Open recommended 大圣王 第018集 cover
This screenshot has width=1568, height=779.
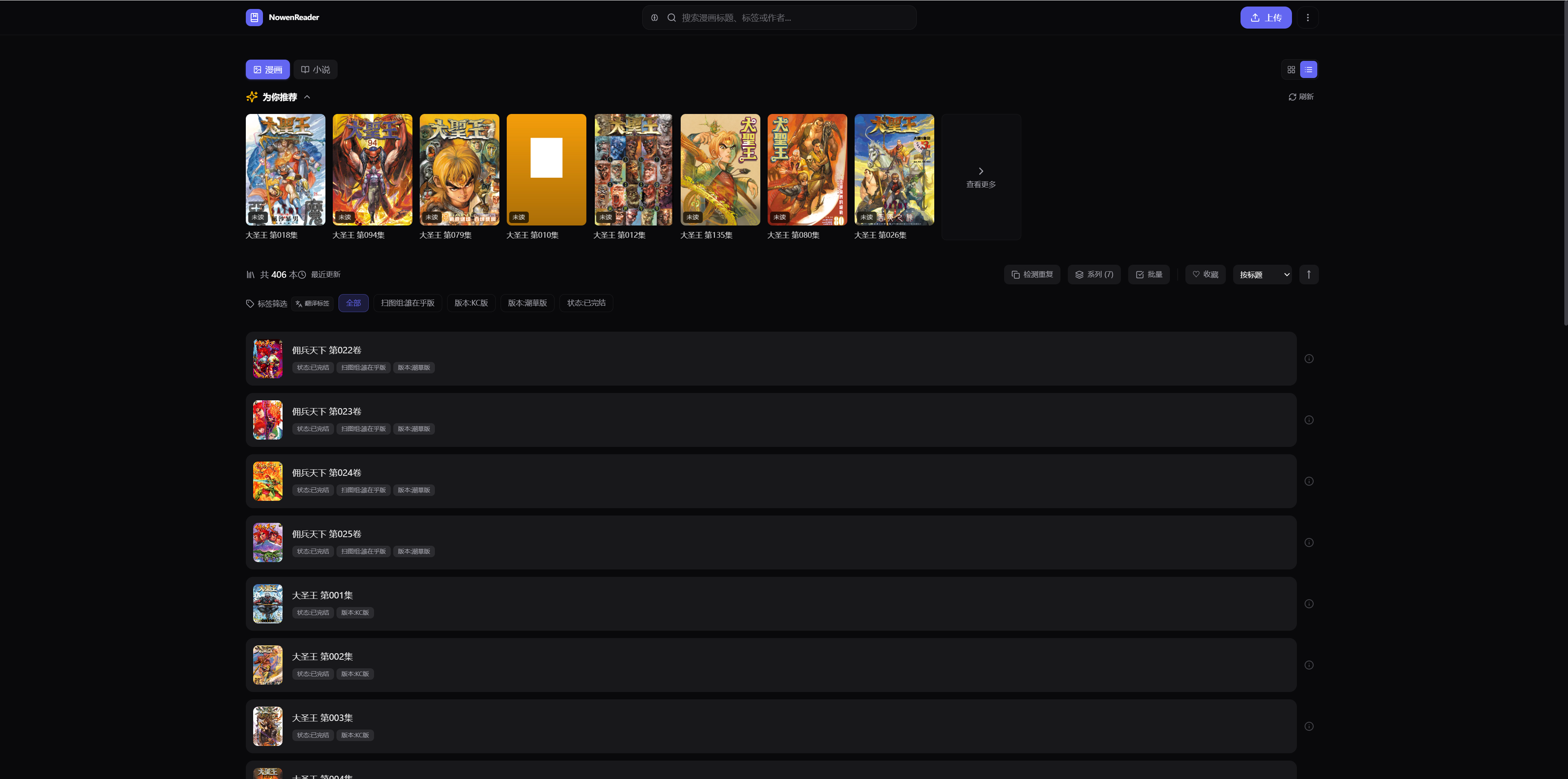point(285,170)
